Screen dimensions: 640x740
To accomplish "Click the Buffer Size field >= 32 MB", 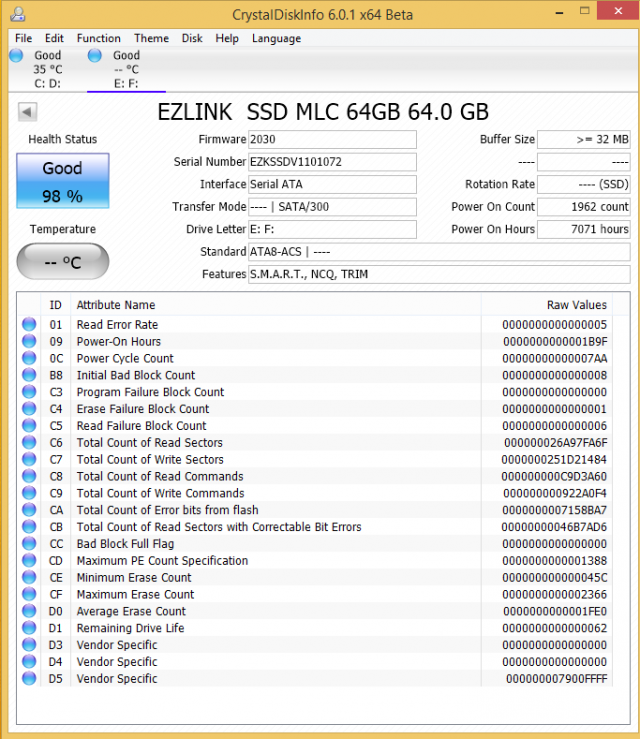I will point(584,140).
